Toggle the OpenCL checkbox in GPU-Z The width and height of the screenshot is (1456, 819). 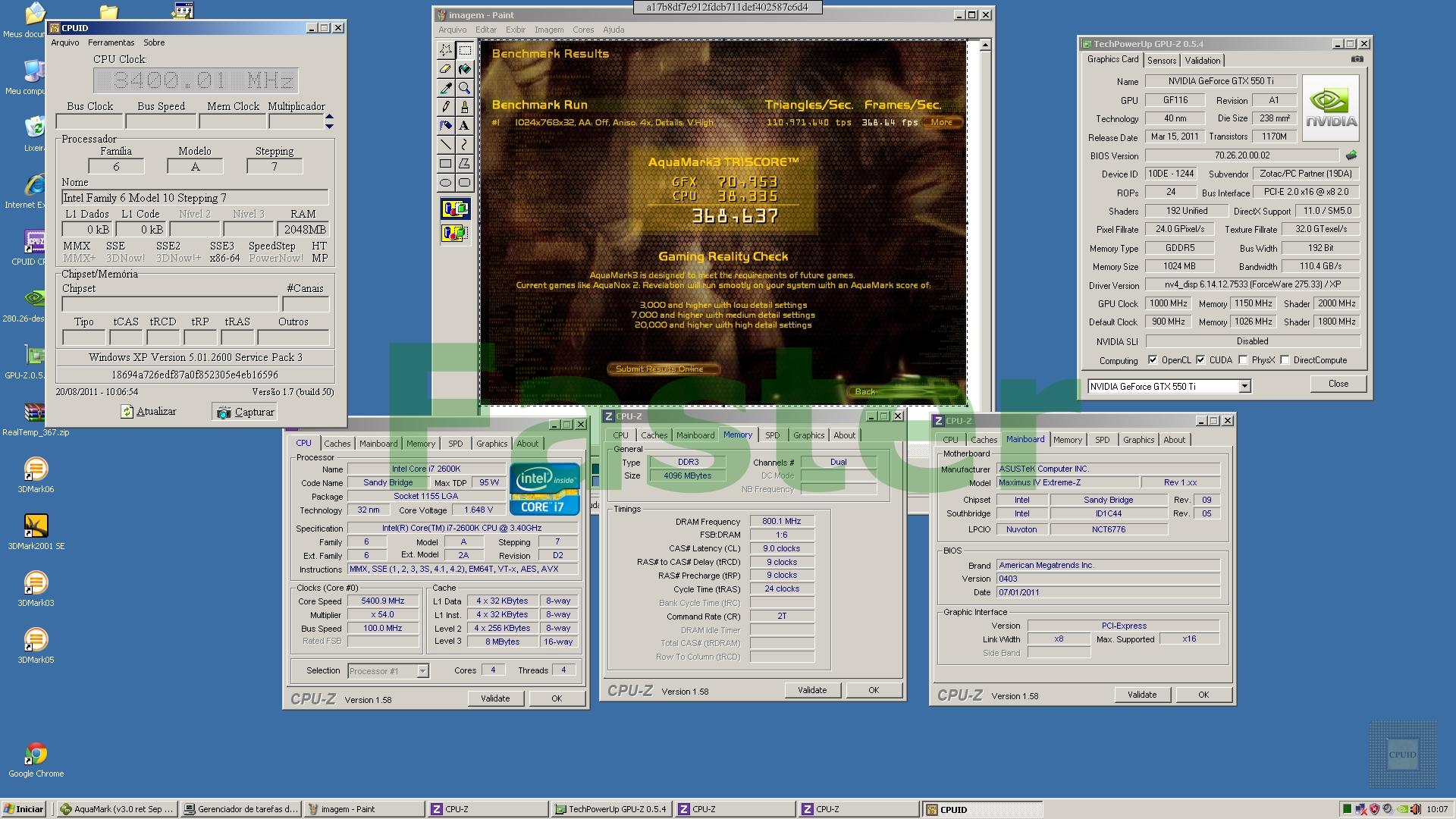[1153, 360]
